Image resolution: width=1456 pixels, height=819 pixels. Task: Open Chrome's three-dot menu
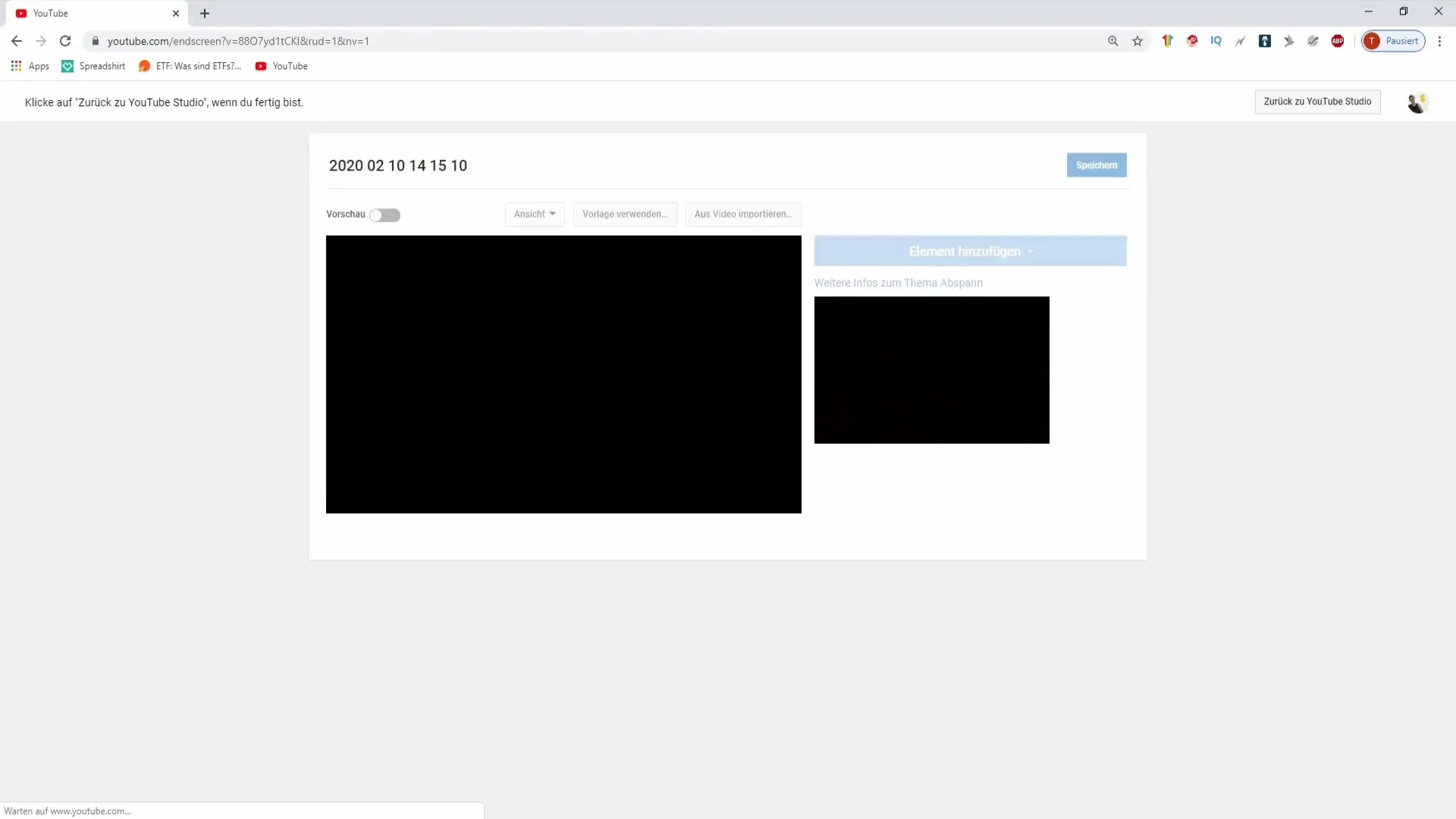click(1439, 41)
